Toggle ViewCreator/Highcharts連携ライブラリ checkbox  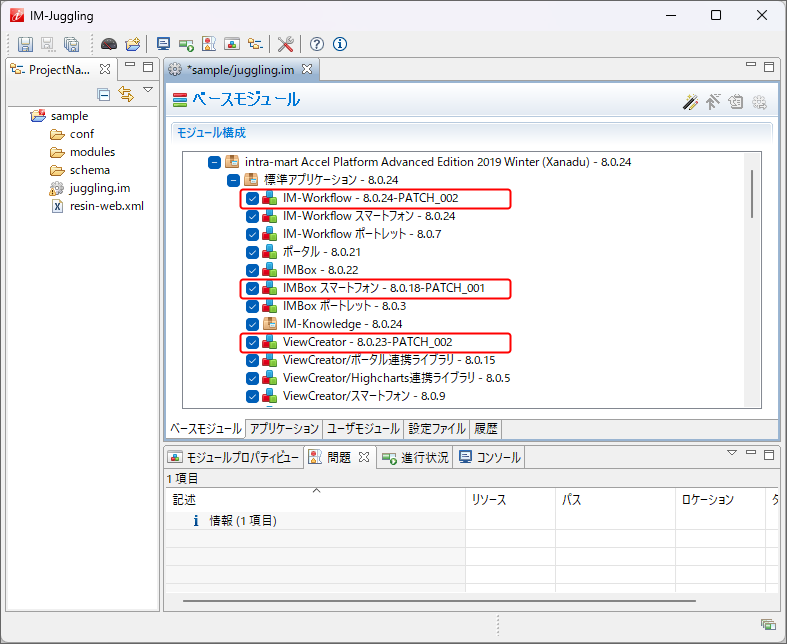point(252,378)
